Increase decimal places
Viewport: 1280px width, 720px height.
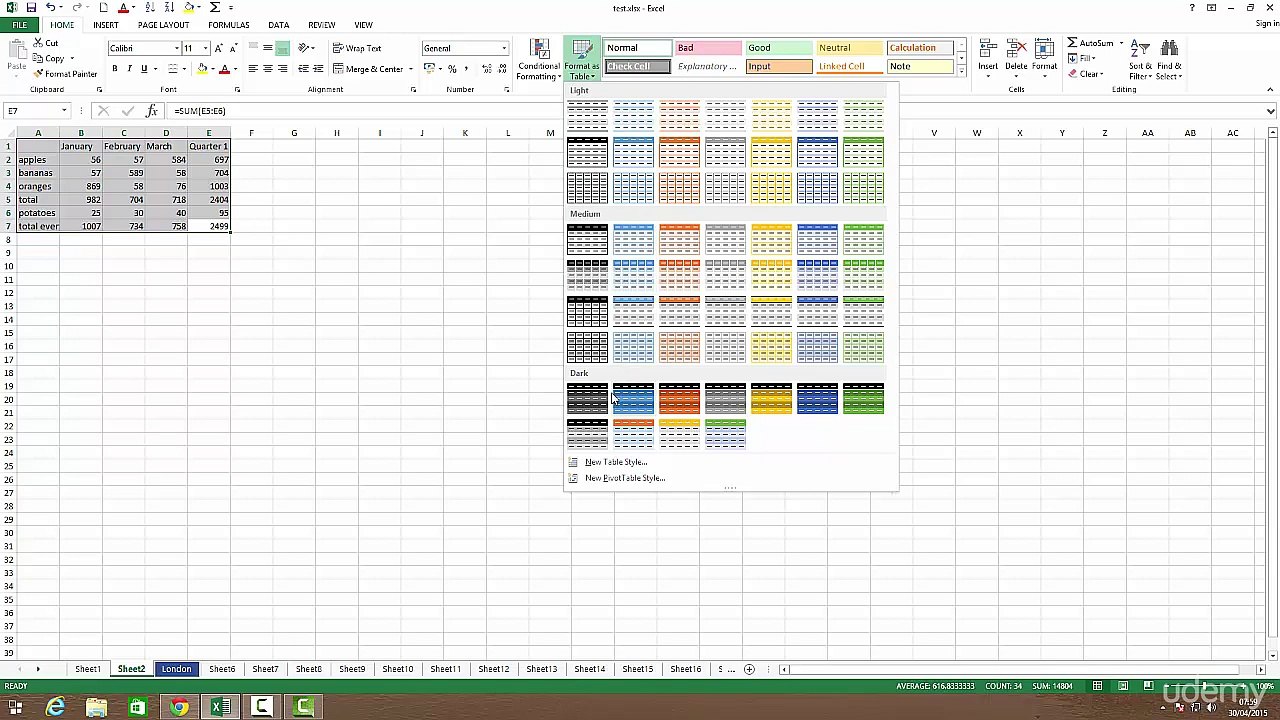point(487,69)
